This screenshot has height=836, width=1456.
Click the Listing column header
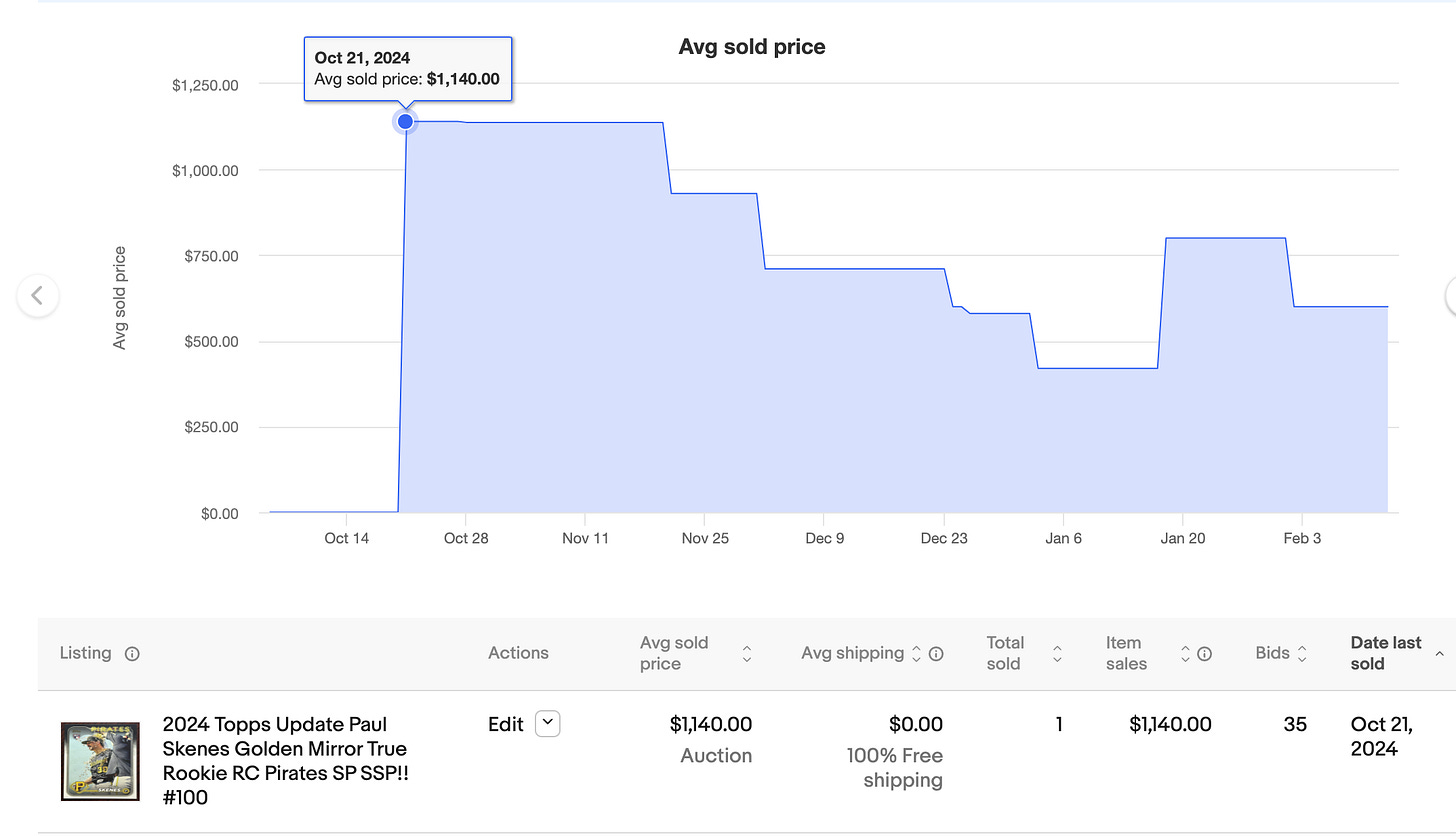(x=85, y=653)
